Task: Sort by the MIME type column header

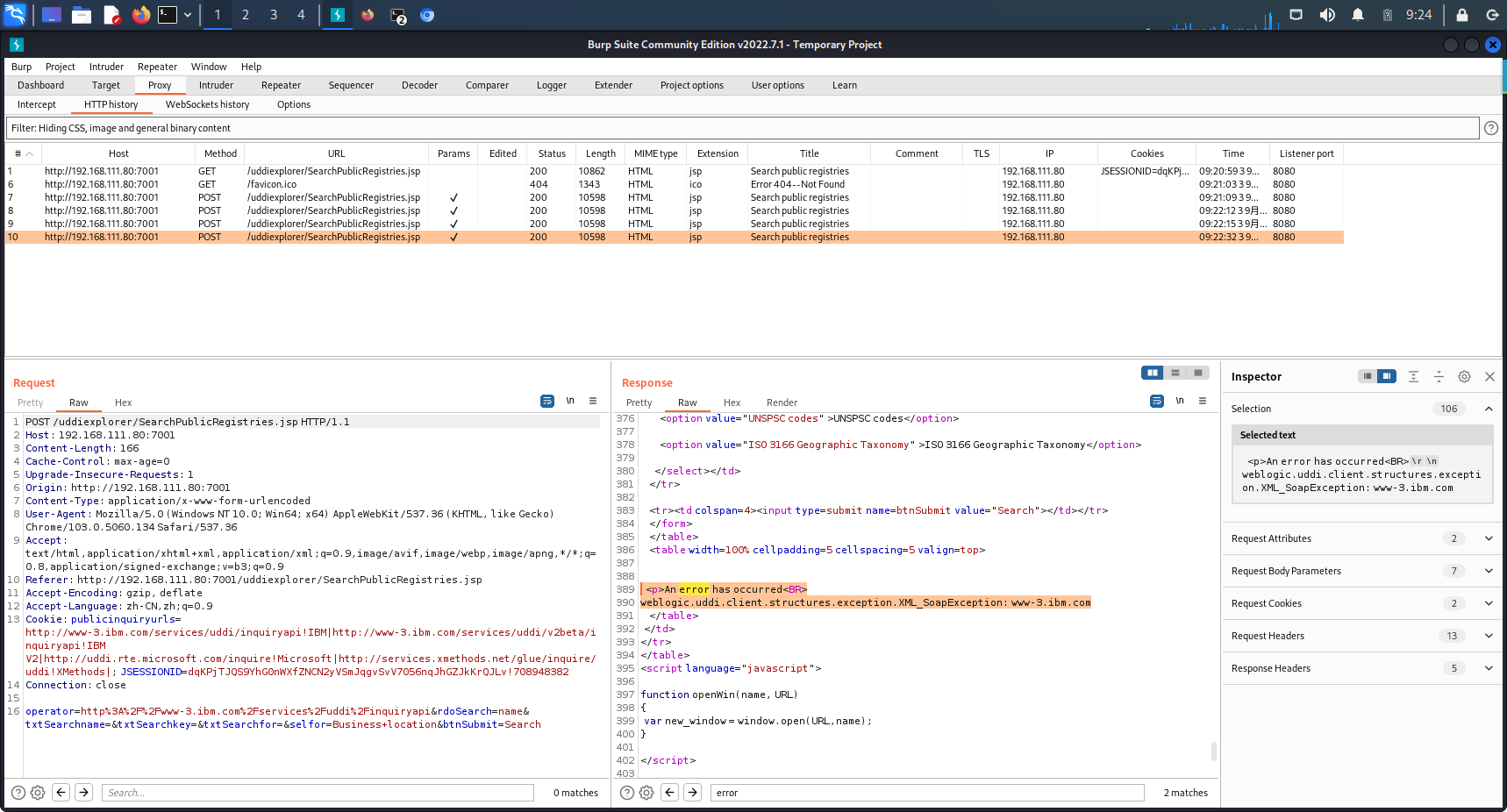Action: (656, 153)
